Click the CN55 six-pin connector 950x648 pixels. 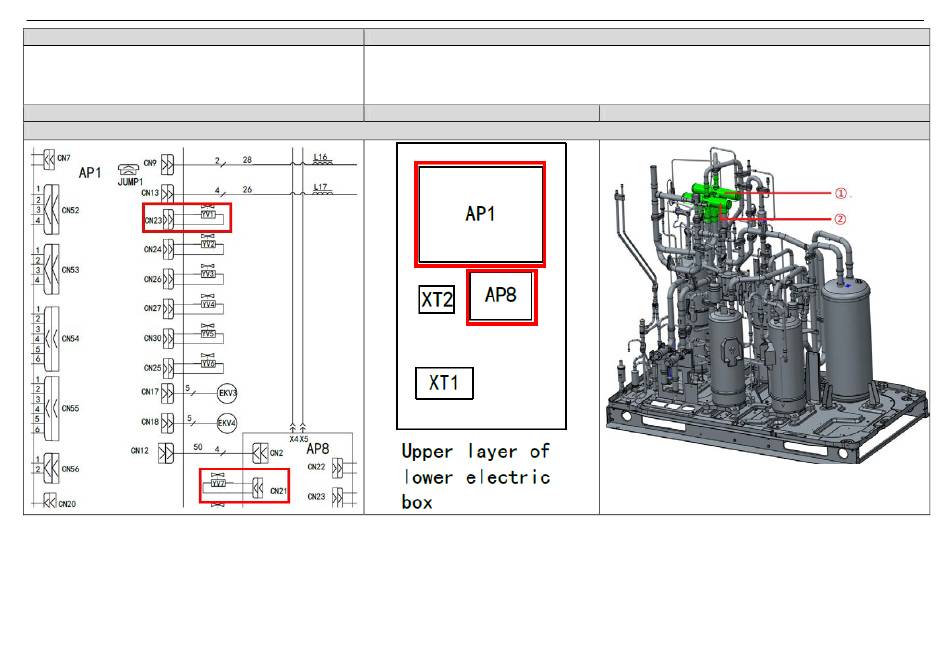tap(50, 408)
